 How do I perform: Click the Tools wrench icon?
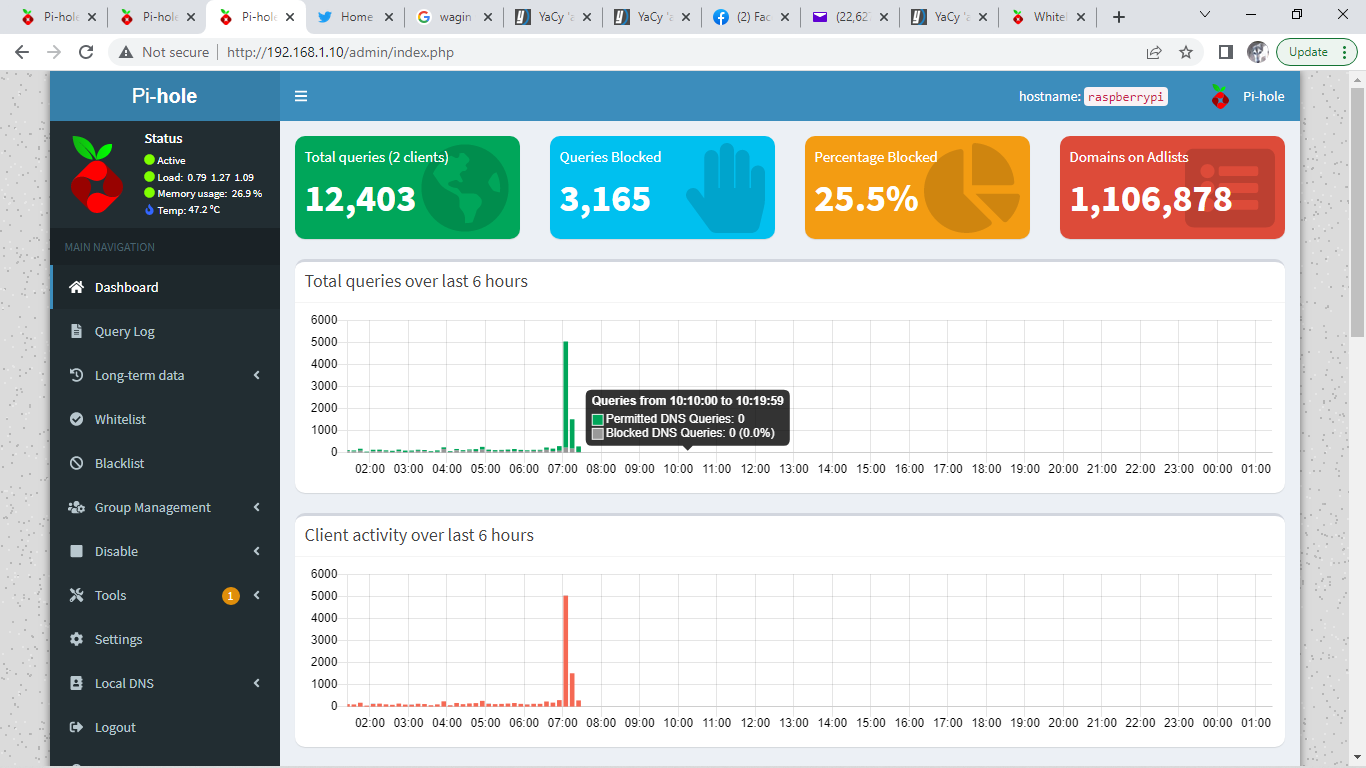(x=75, y=595)
